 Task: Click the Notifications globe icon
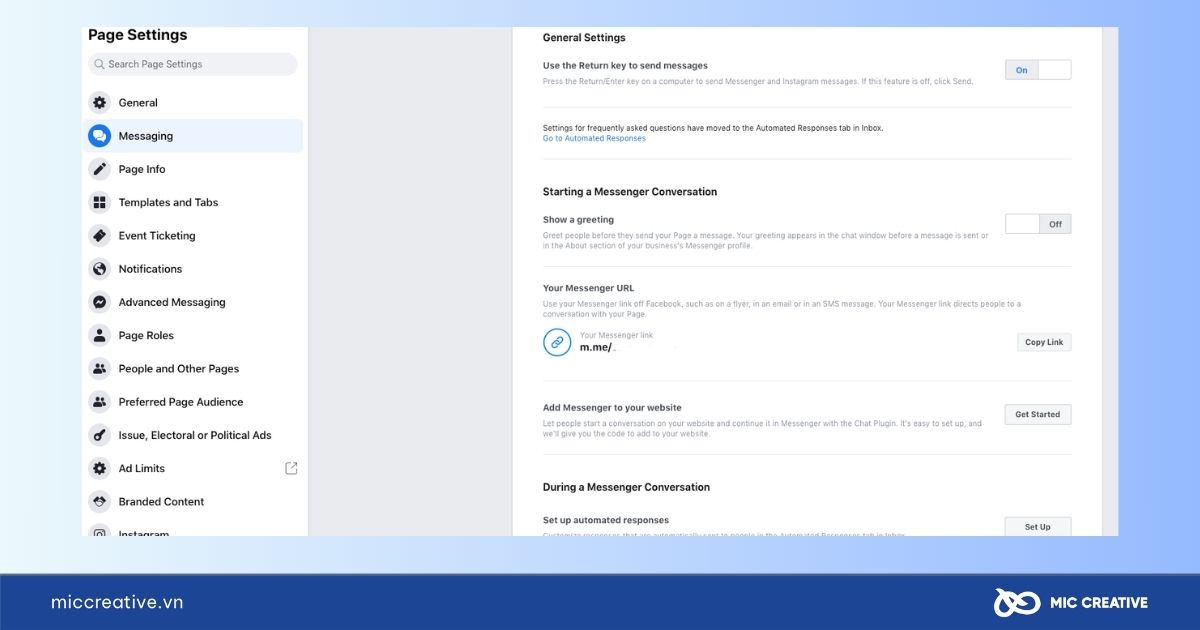[99, 269]
